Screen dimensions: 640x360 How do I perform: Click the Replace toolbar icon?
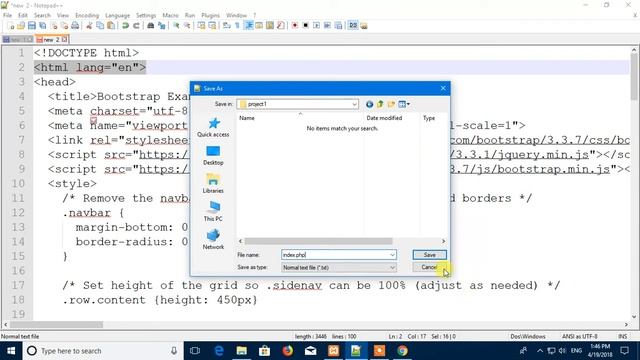point(162,26)
